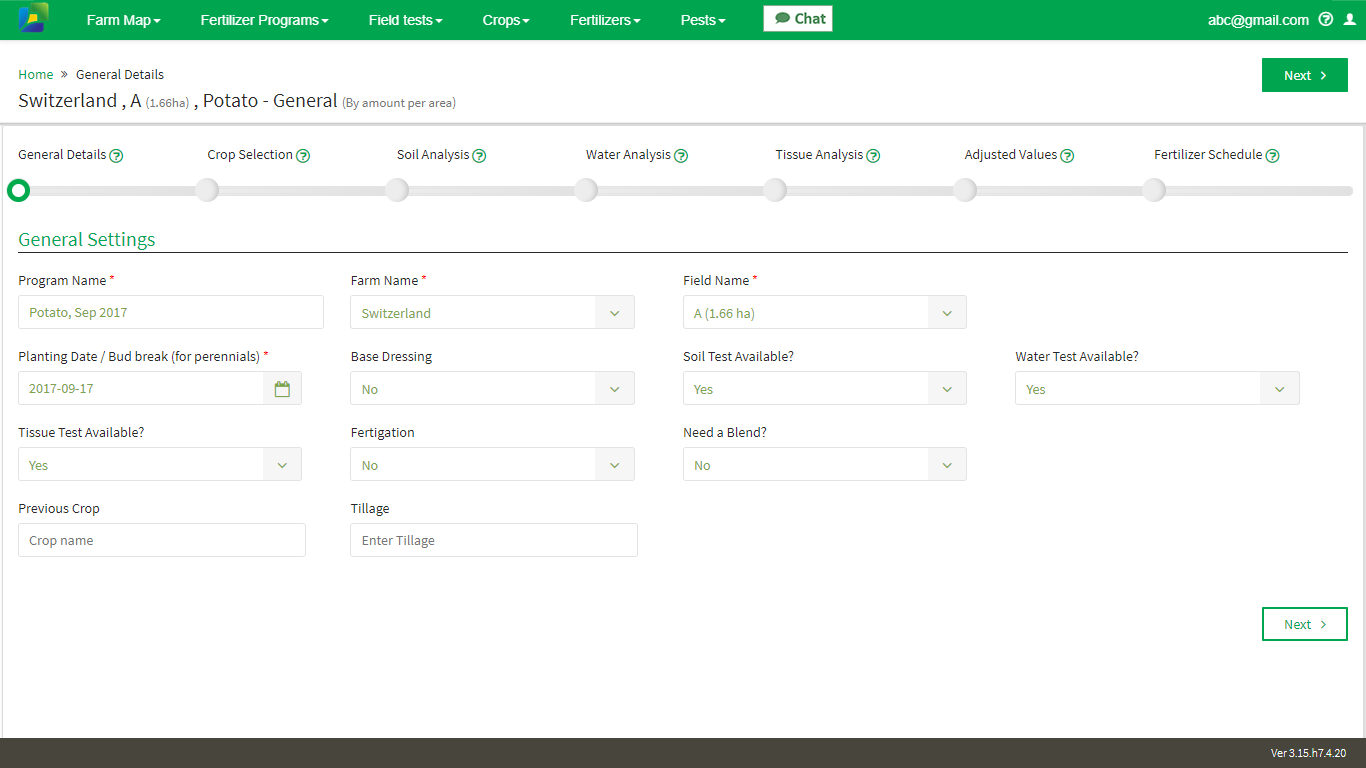Jump to Tissue Analysis step marker
Image resolution: width=1366 pixels, height=768 pixels.
point(775,190)
